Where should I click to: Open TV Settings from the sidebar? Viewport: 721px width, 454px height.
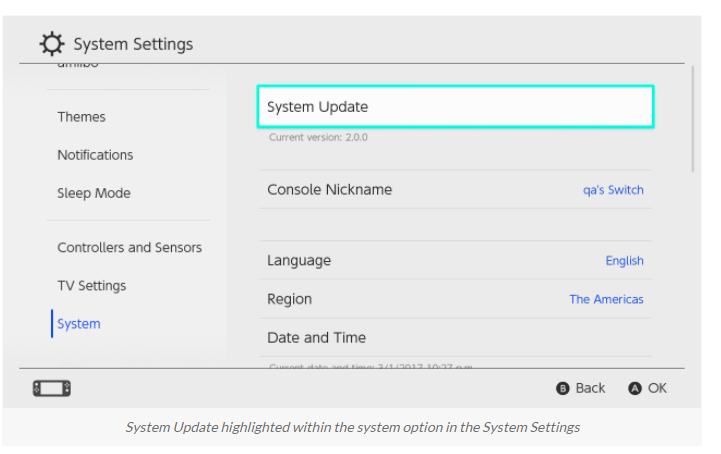[x=92, y=286]
